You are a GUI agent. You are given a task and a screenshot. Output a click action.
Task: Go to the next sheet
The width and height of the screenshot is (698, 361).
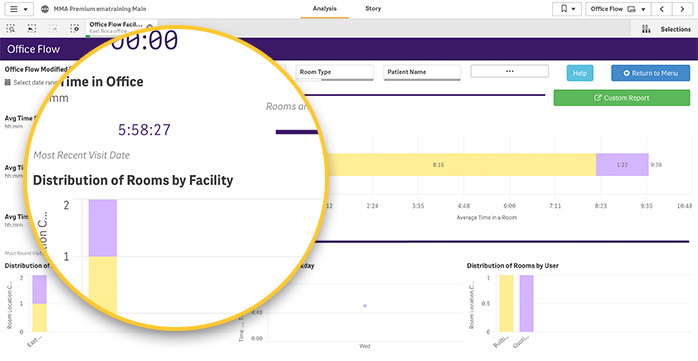[x=682, y=9]
